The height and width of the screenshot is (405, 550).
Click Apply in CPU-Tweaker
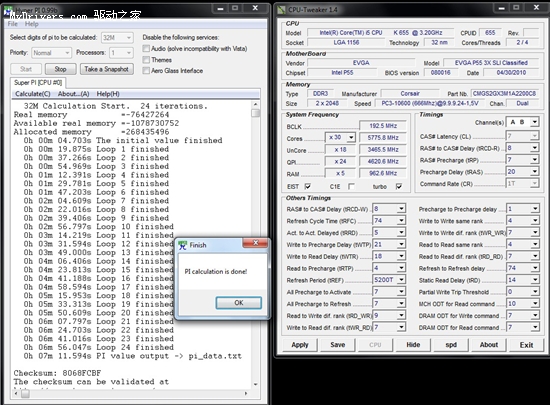300,345
